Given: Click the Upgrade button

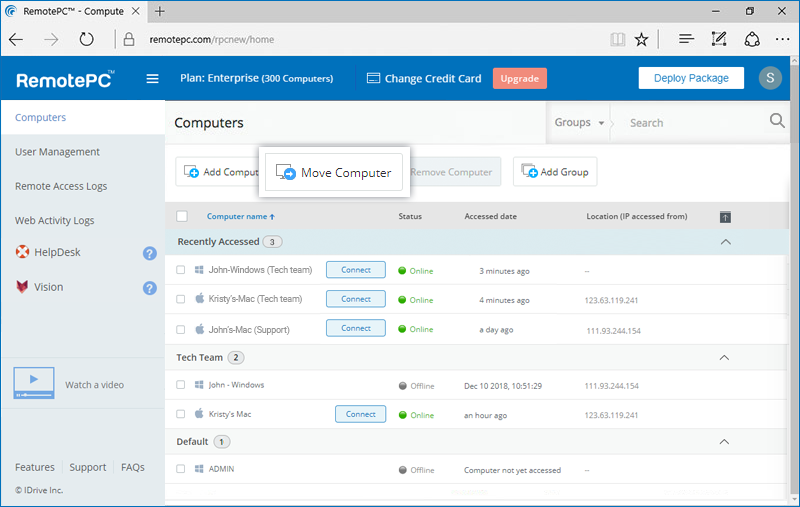Looking at the screenshot, I should [x=519, y=78].
